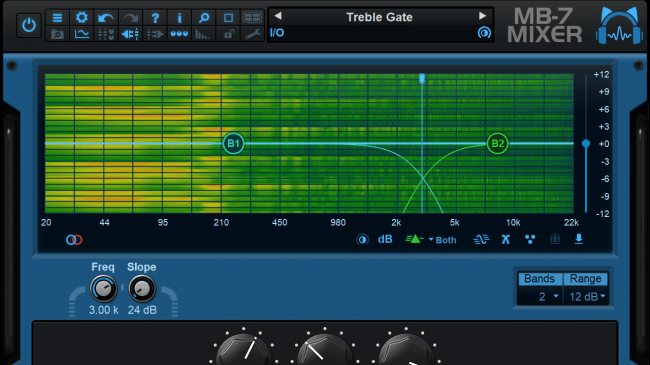The width and height of the screenshot is (650, 365).
Task: Click the dimmed vertical bars icon
Action: click(555, 239)
